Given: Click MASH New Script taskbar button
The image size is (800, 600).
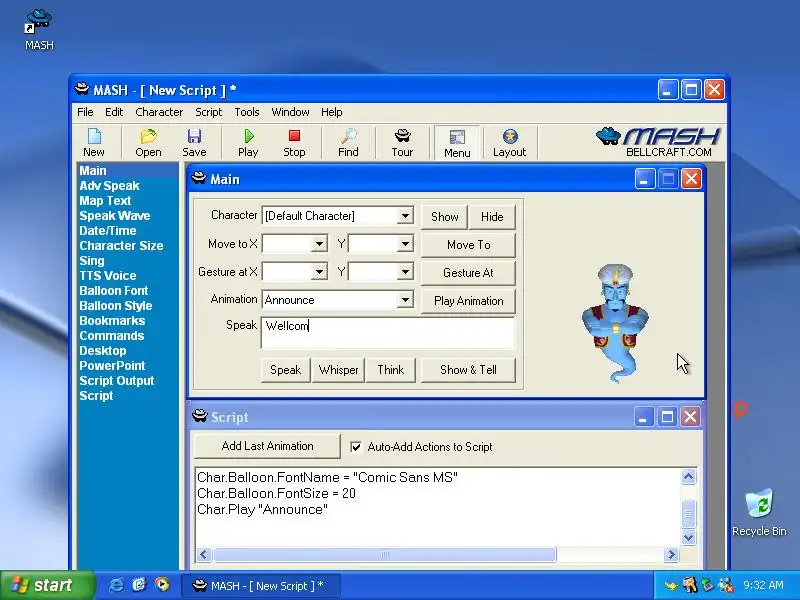Looking at the screenshot, I should click(x=261, y=586).
